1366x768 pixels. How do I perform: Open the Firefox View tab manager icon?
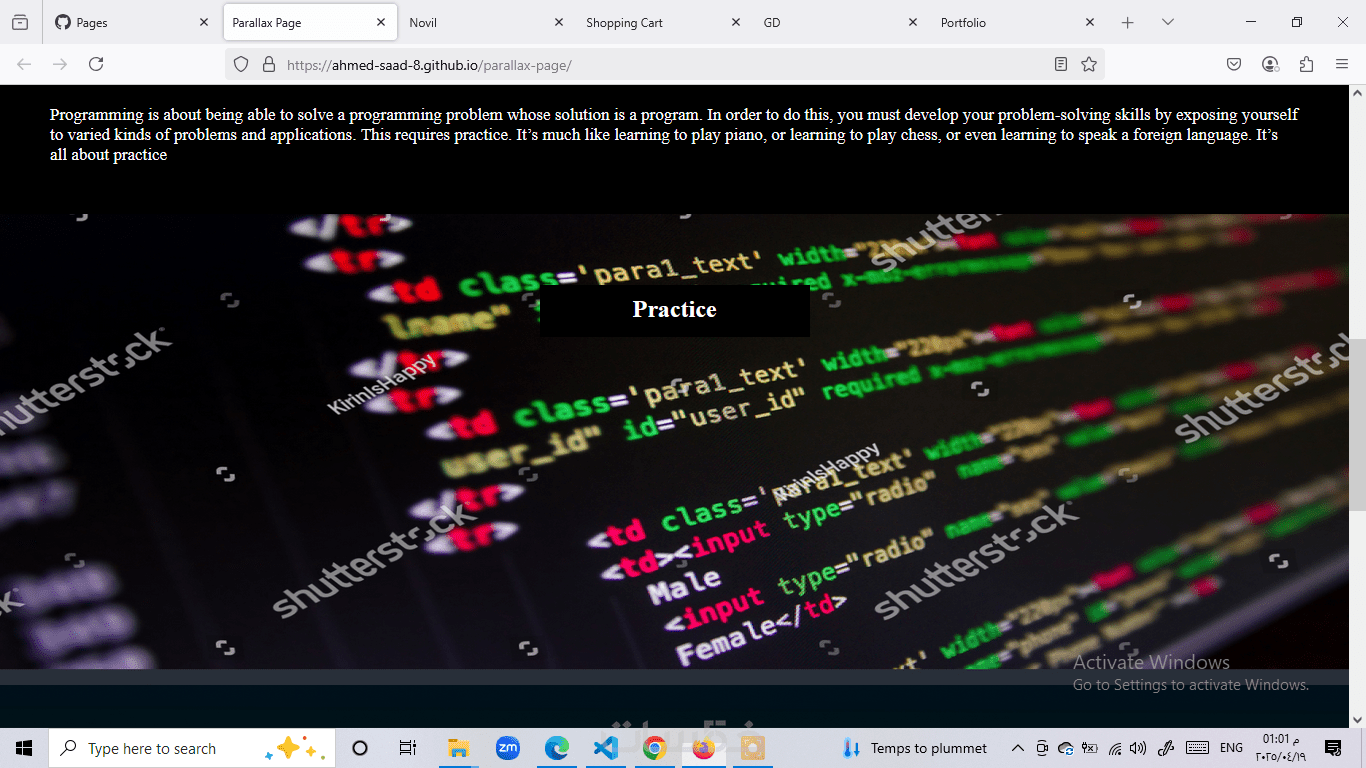pyautogui.click(x=20, y=22)
